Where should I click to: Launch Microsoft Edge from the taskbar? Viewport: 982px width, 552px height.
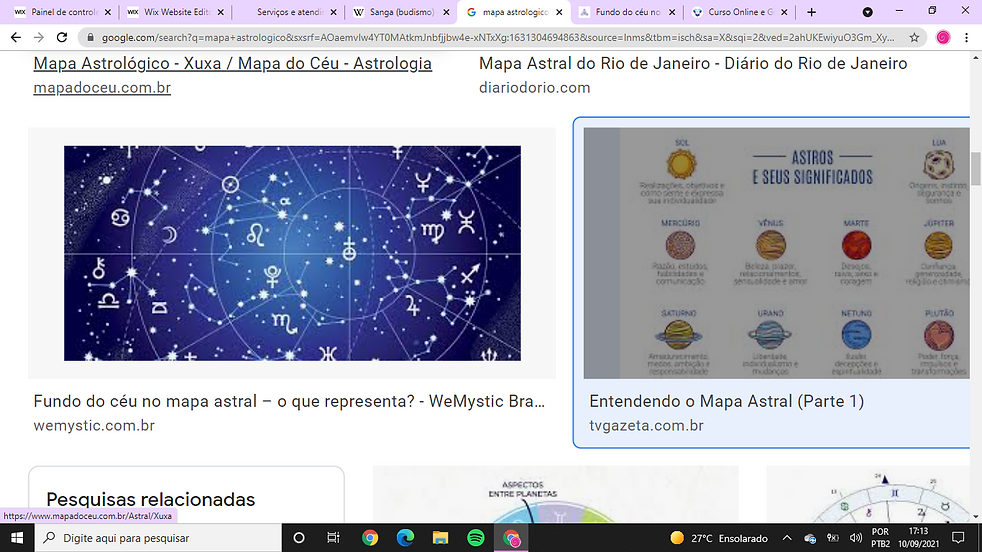click(405, 538)
